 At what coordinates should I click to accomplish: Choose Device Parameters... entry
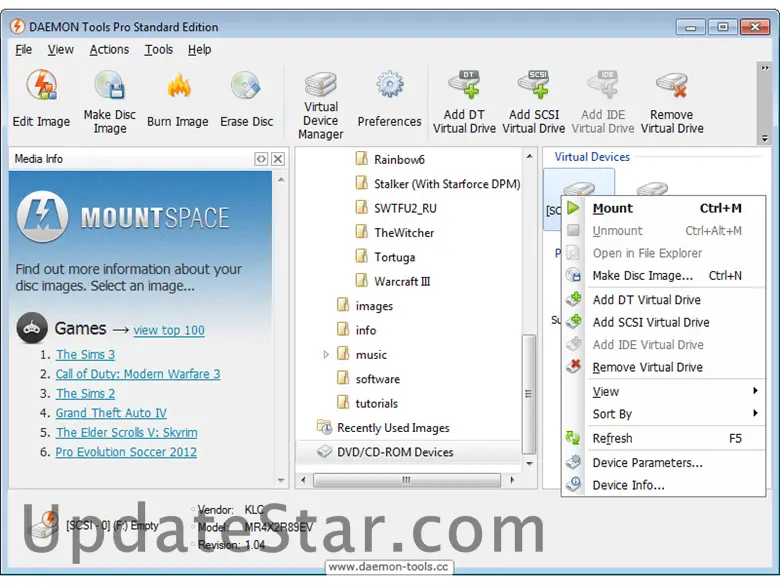(664, 463)
